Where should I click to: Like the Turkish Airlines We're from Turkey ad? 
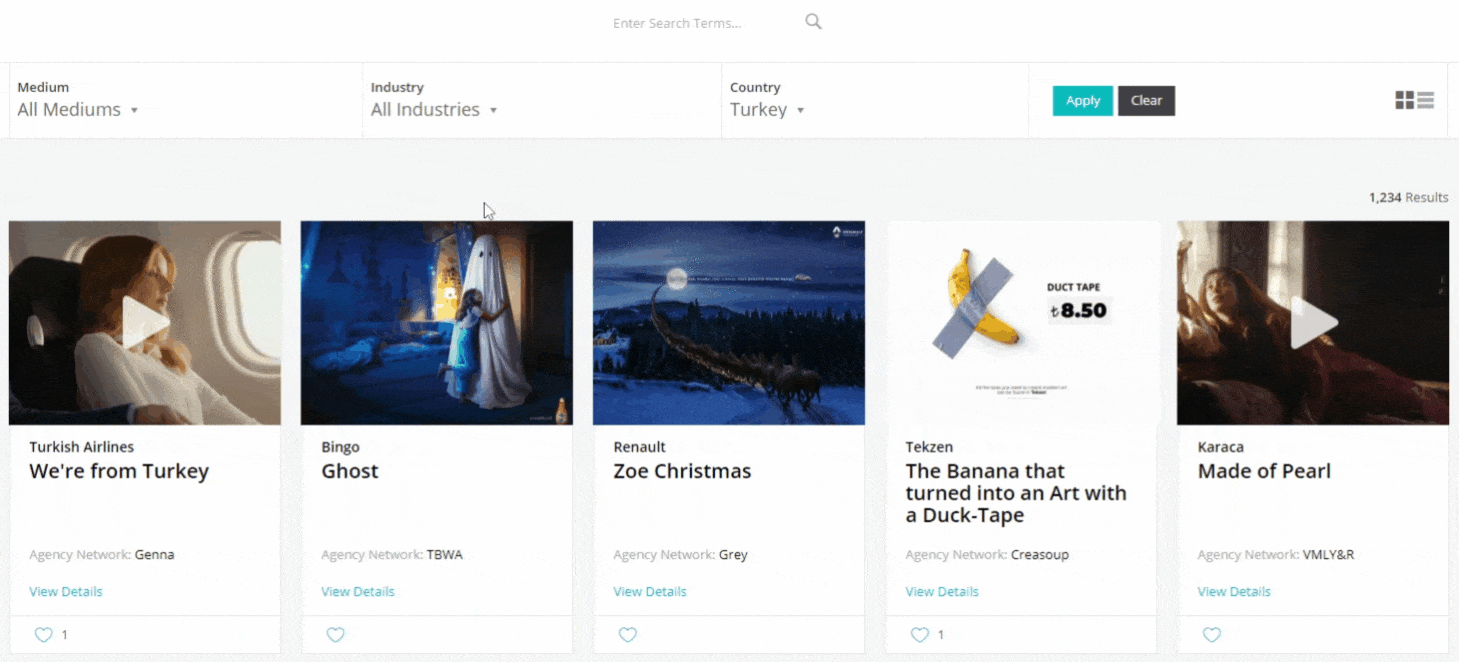[43, 634]
